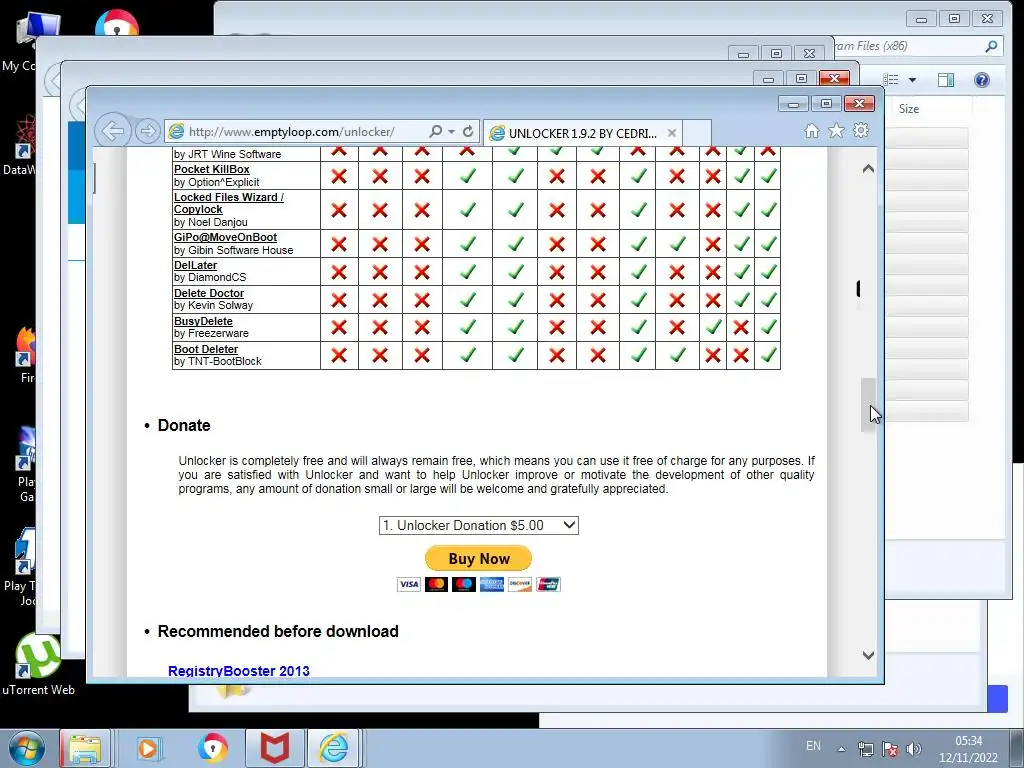The width and height of the screenshot is (1024, 768).
Task: Click the American Express card icon
Action: (492, 584)
